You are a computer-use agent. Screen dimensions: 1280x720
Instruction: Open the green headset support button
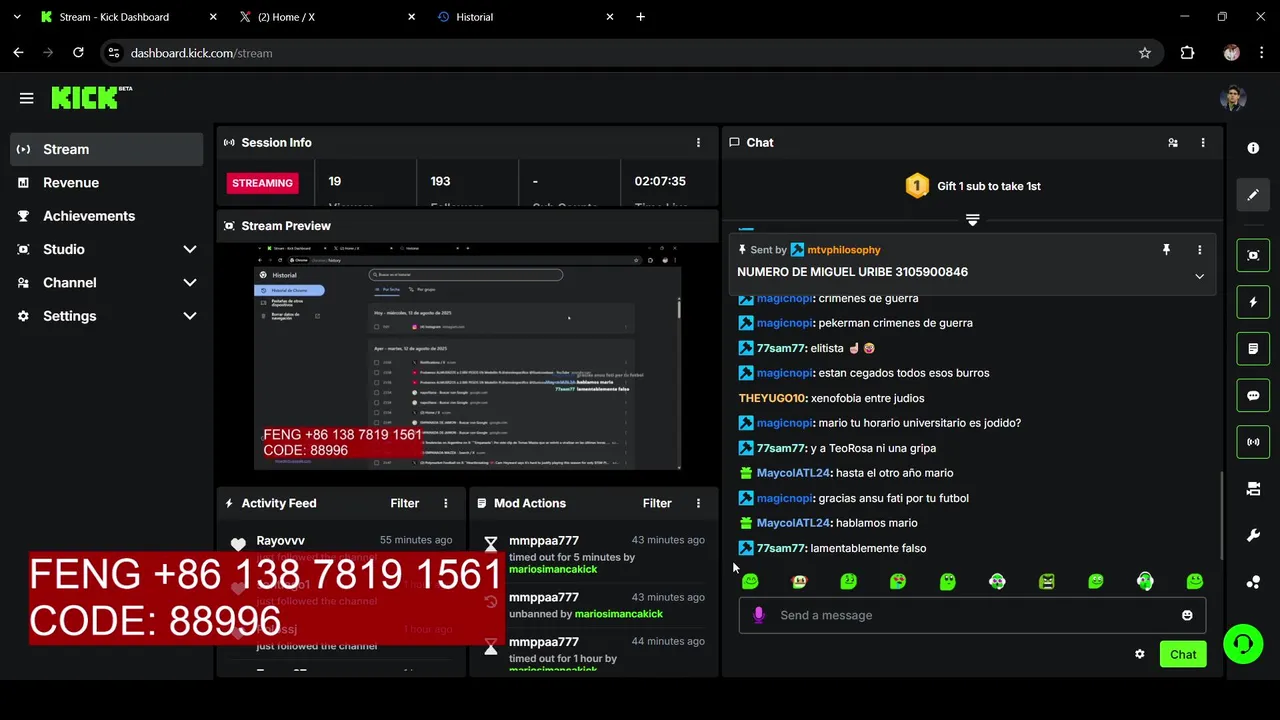pyautogui.click(x=1243, y=644)
